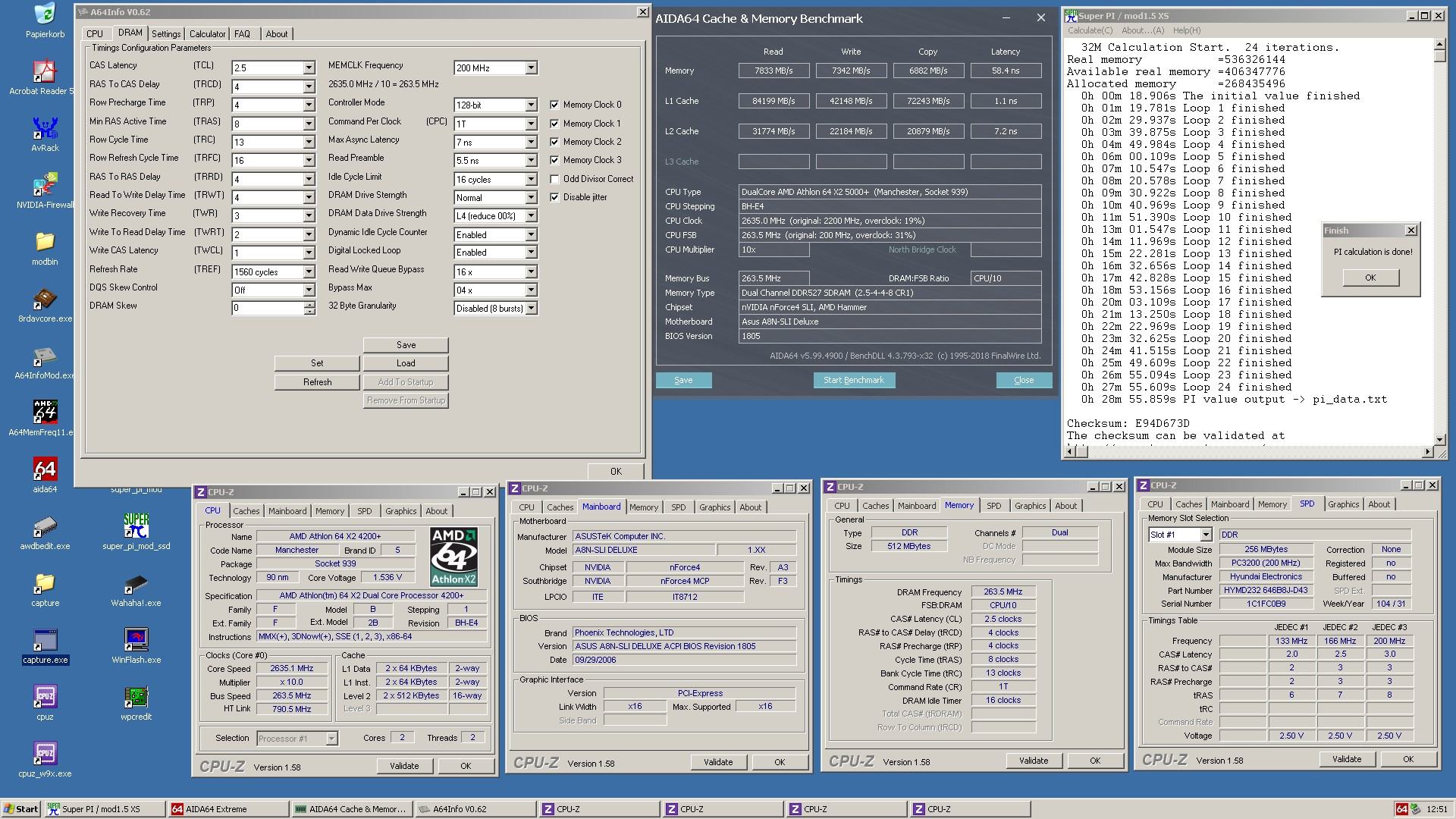
Task: Toggle the Memory Clock 2 checkbox
Action: [x=554, y=142]
